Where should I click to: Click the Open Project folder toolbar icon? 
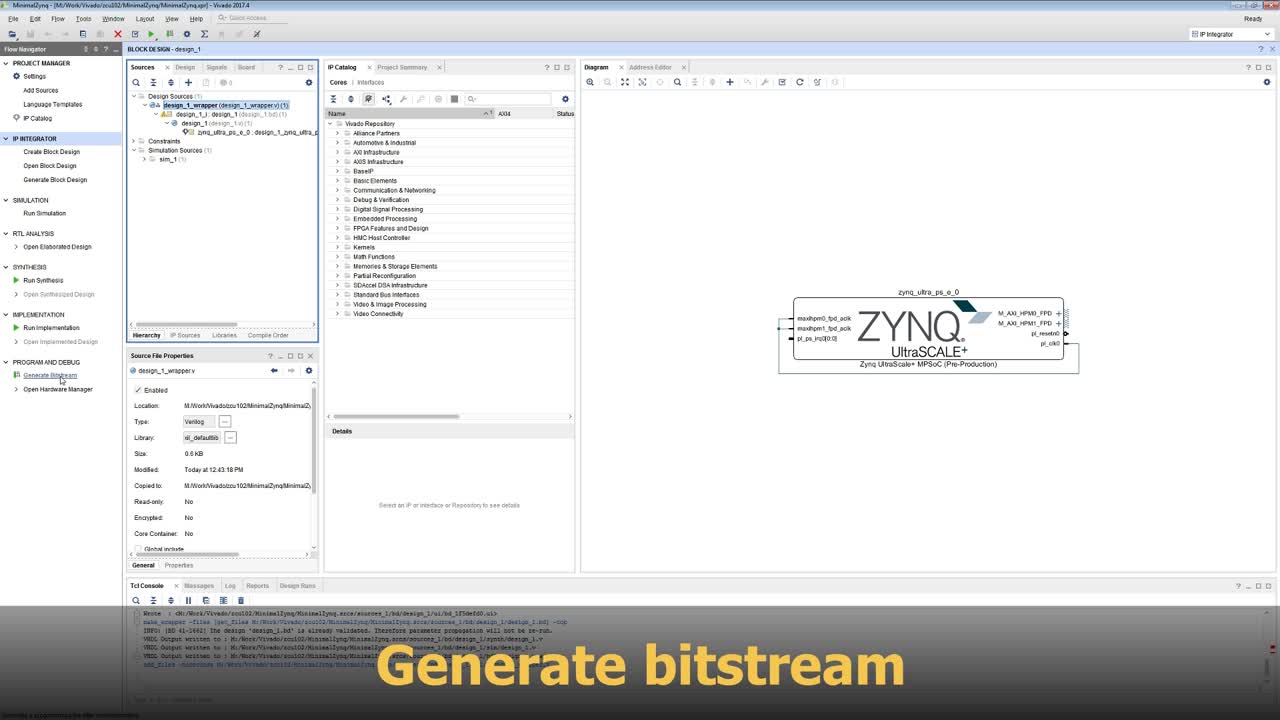click(12, 34)
